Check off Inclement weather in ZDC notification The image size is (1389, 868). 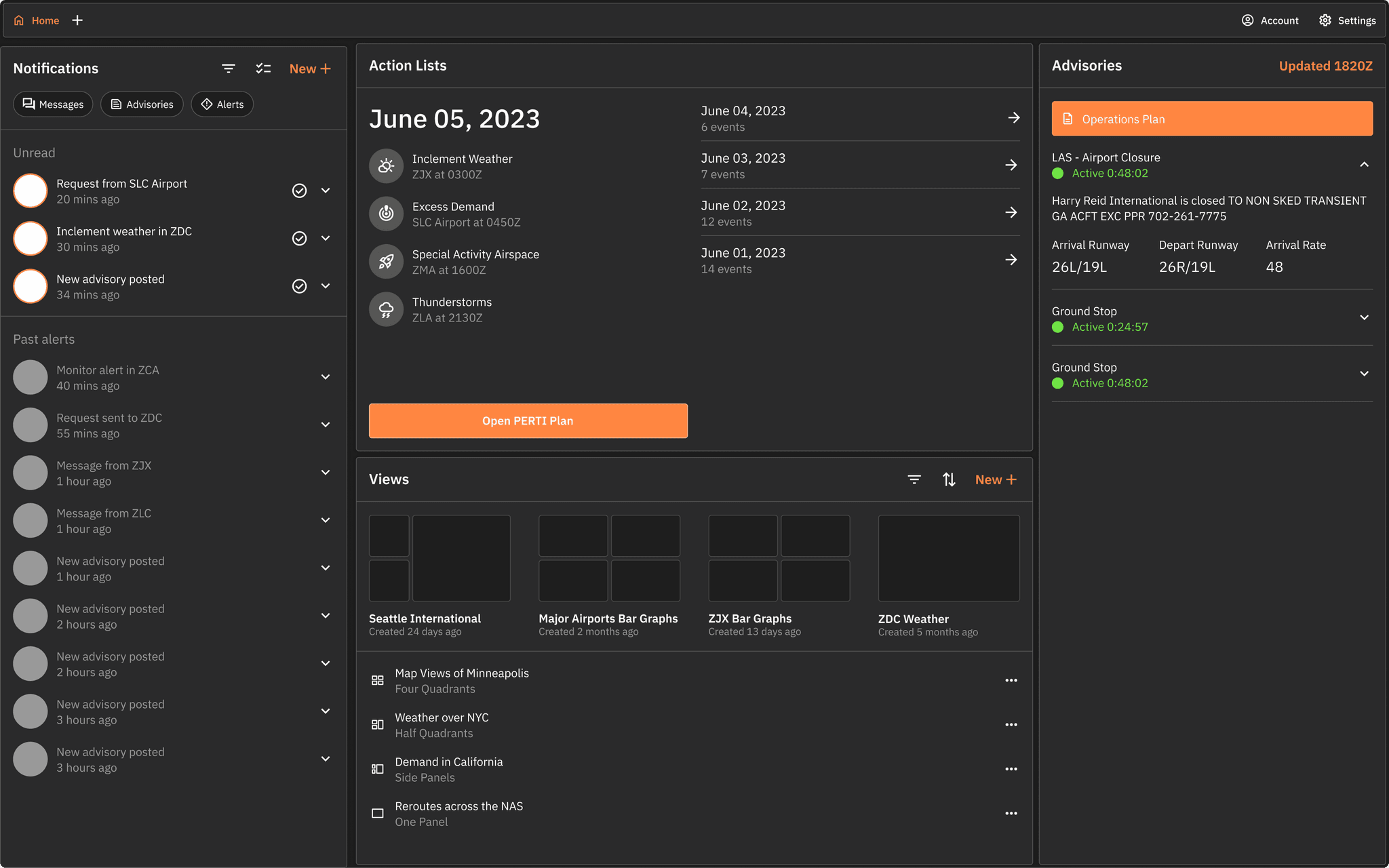point(299,239)
